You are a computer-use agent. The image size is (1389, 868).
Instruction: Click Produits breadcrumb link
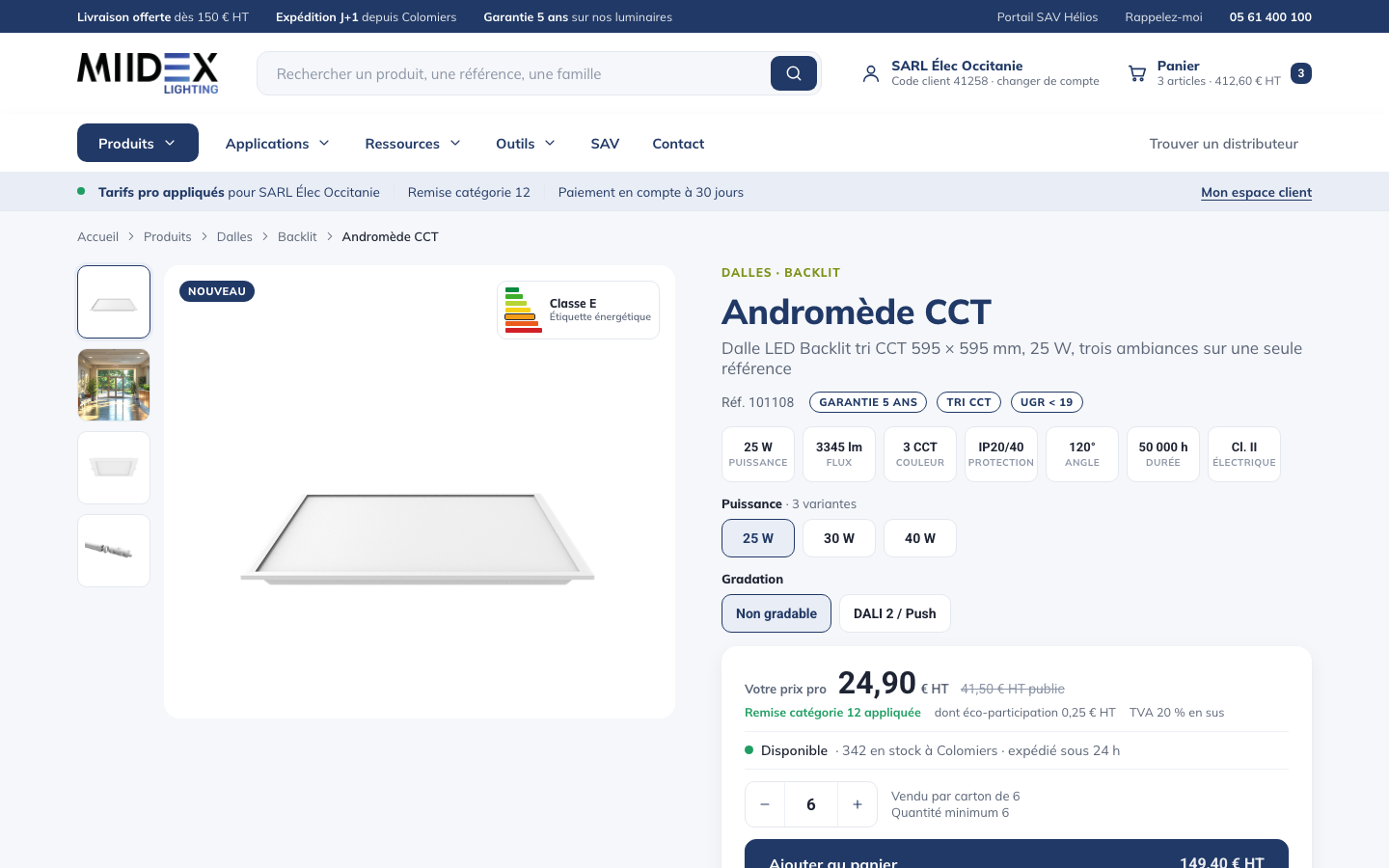[168, 236]
